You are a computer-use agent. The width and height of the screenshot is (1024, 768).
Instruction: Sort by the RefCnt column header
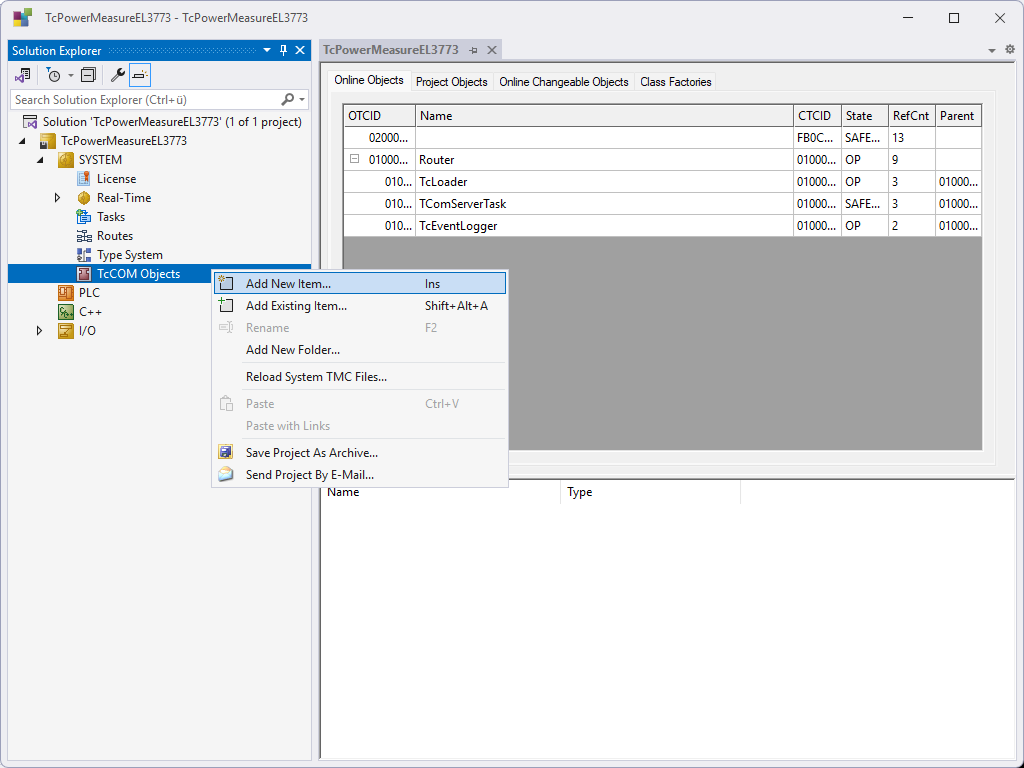(x=911, y=116)
